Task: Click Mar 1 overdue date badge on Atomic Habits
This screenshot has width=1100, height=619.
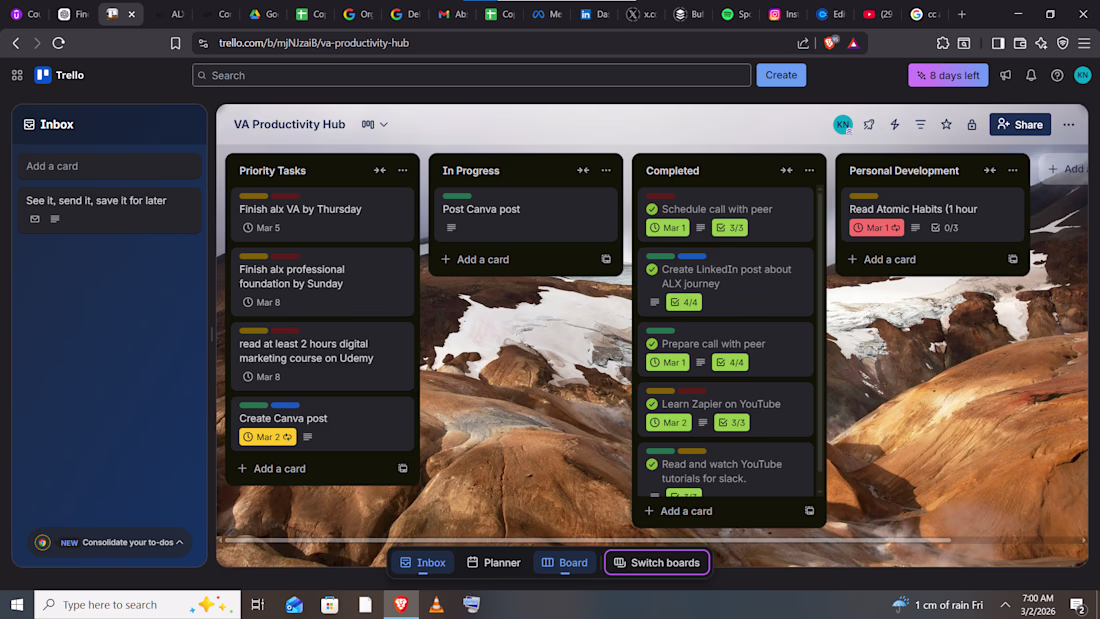Action: 876,227
